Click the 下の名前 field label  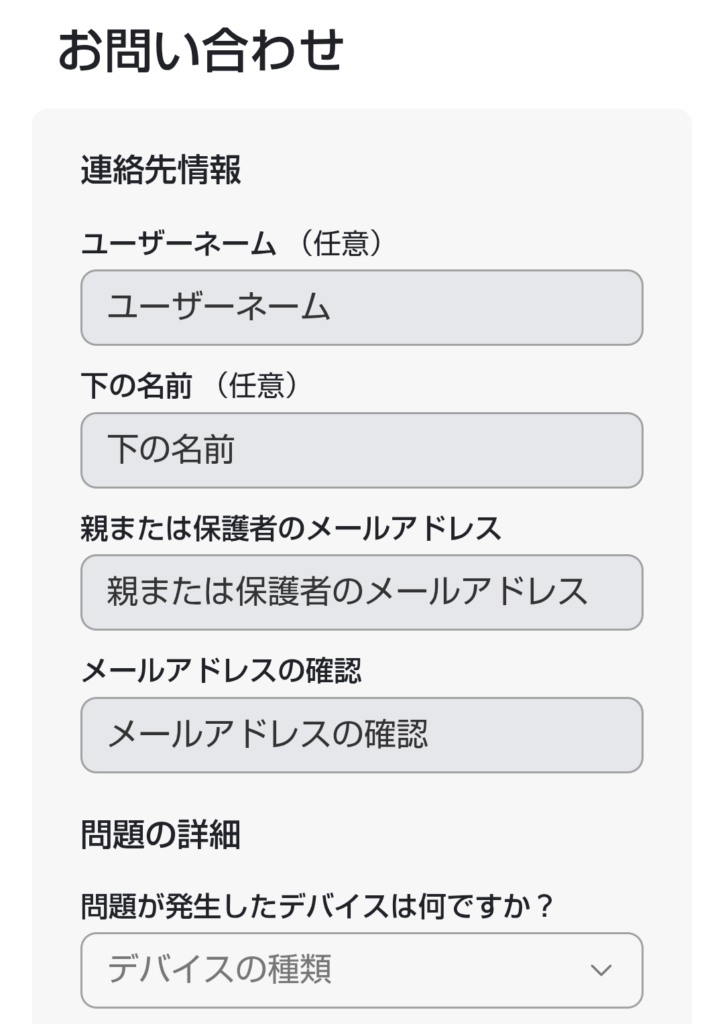pos(136,387)
